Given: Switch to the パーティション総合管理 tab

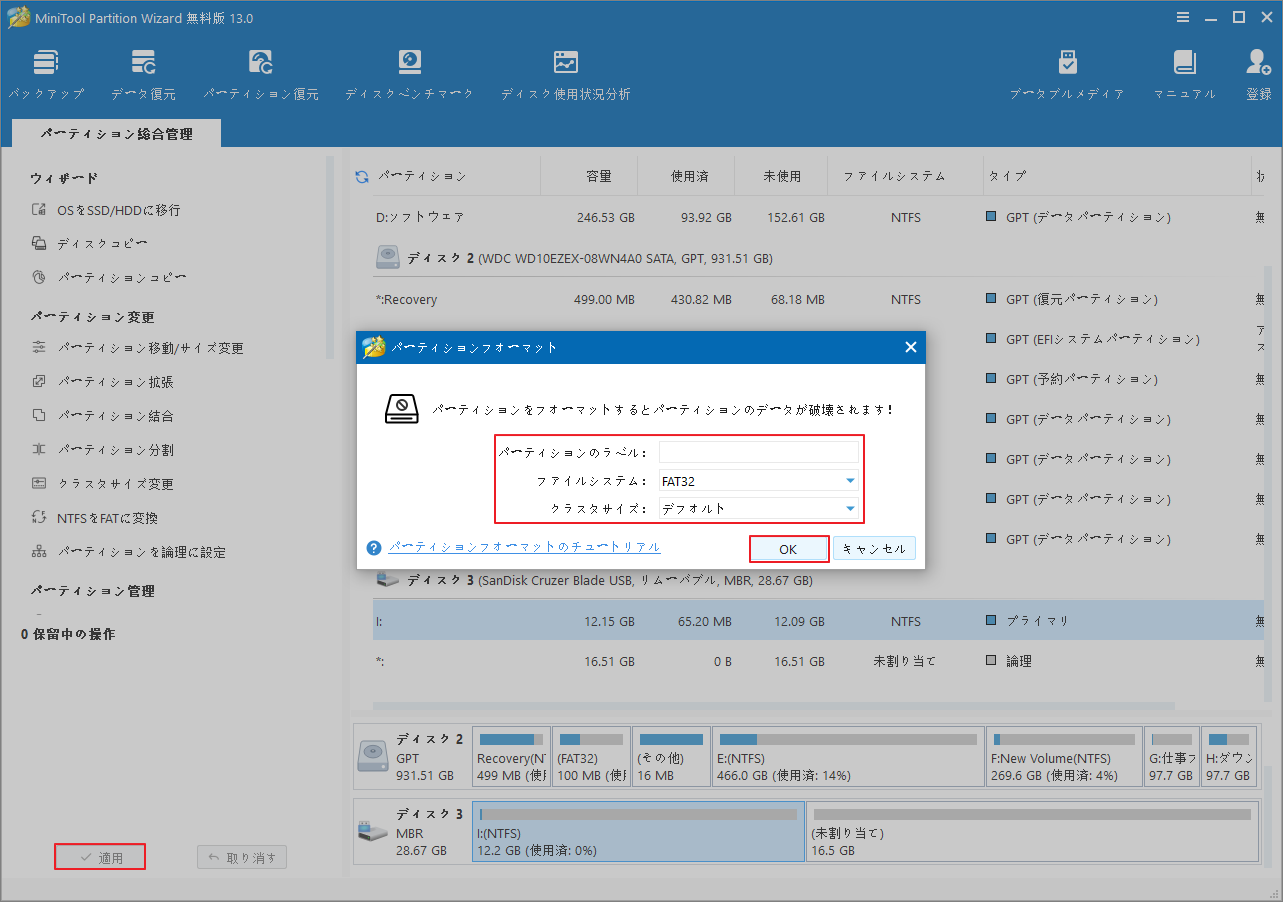Looking at the screenshot, I should click(x=116, y=131).
